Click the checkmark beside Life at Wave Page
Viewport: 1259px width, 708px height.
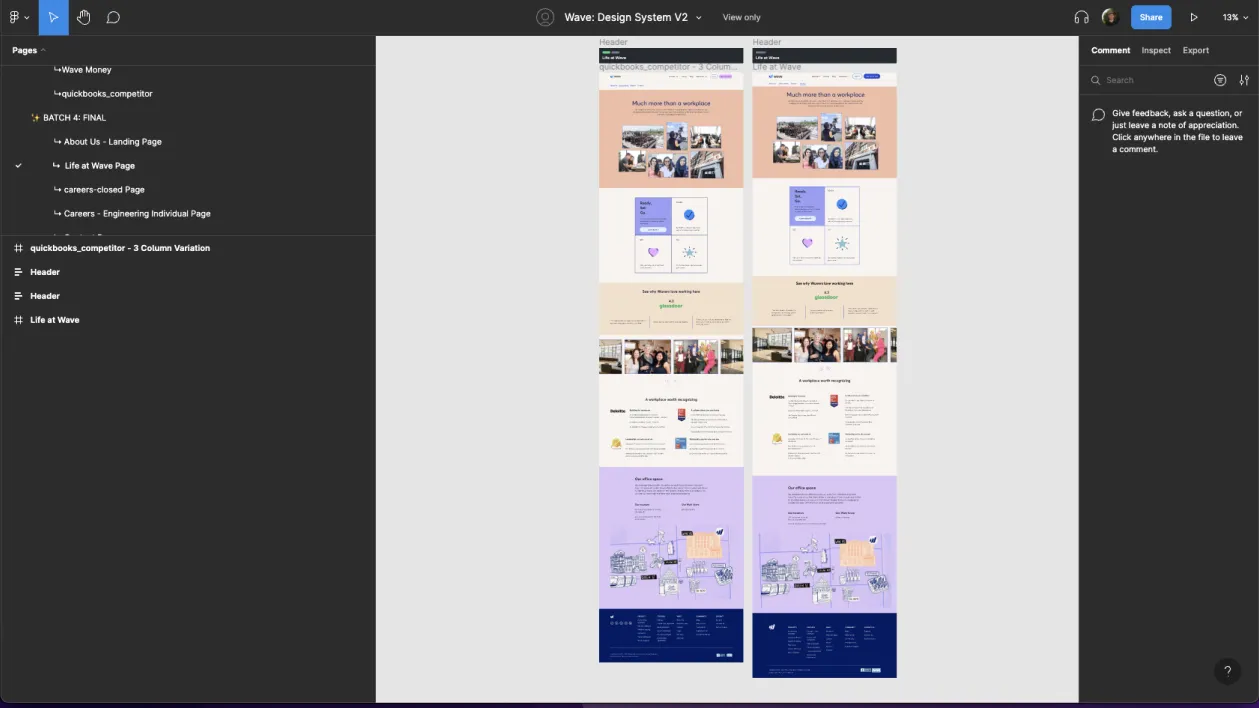pos(18,165)
